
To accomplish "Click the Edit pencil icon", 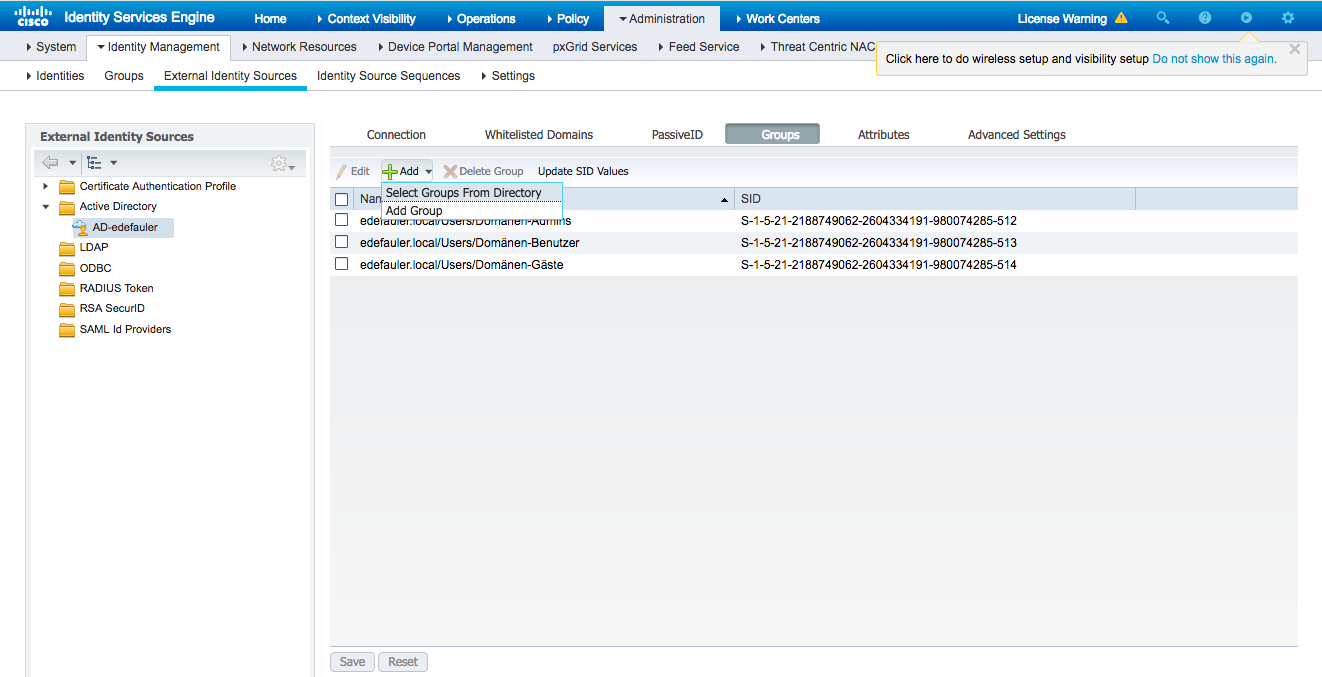I will point(341,172).
